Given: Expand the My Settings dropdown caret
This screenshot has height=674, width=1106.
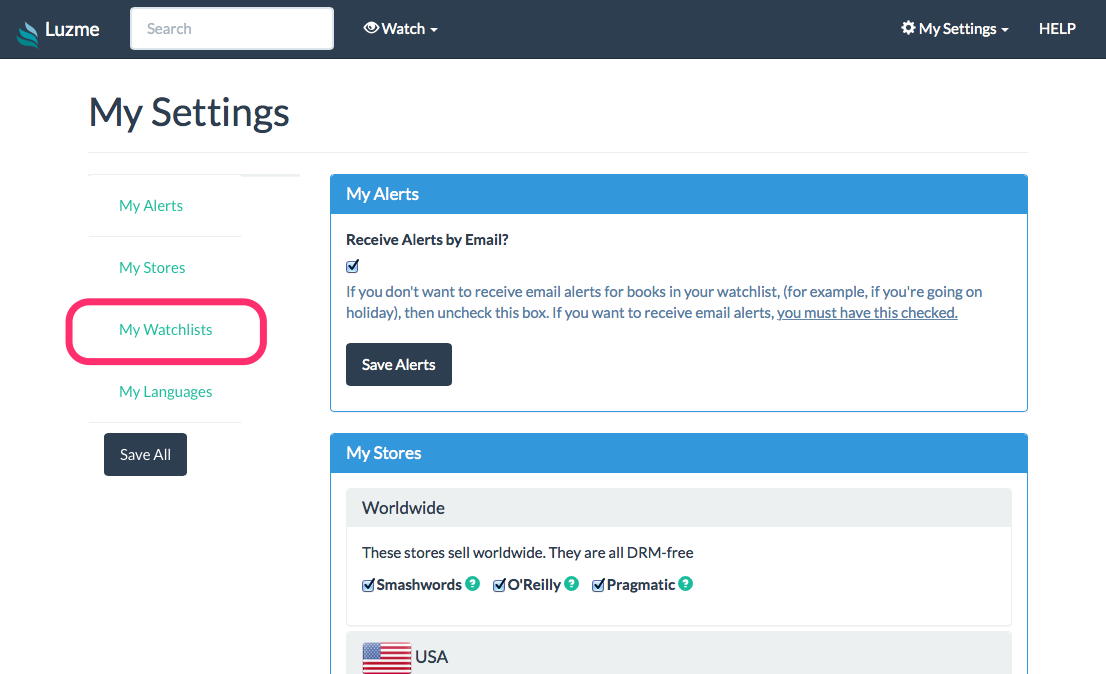Looking at the screenshot, I should pos(1005,30).
